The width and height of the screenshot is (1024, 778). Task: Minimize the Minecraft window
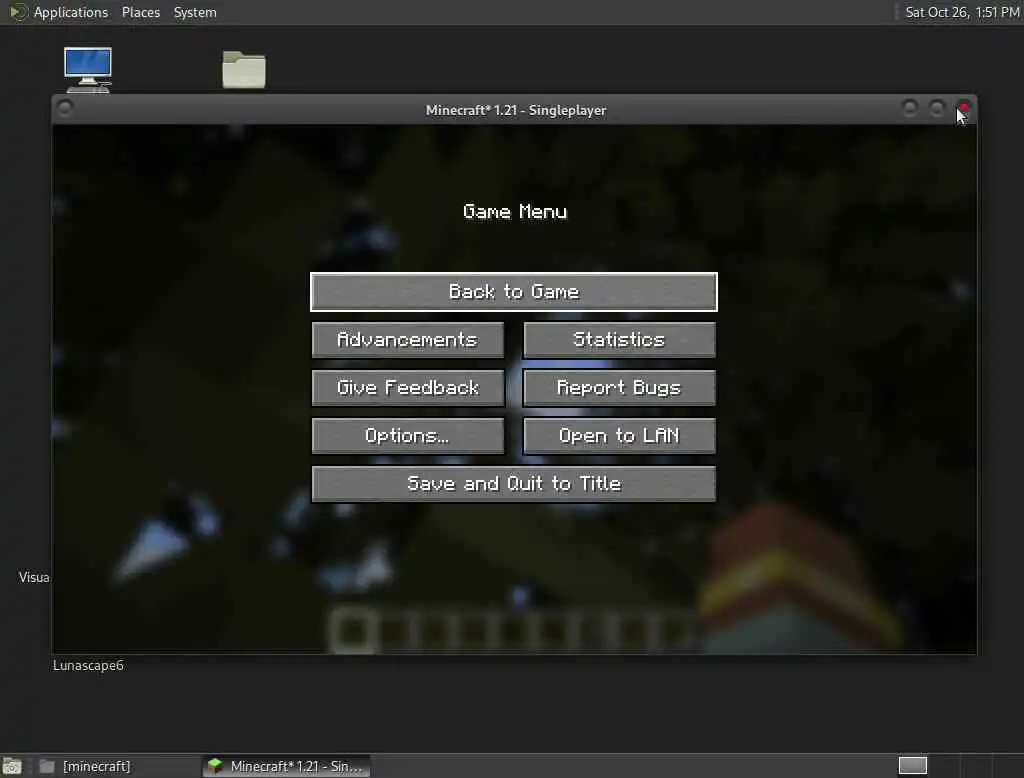point(910,108)
